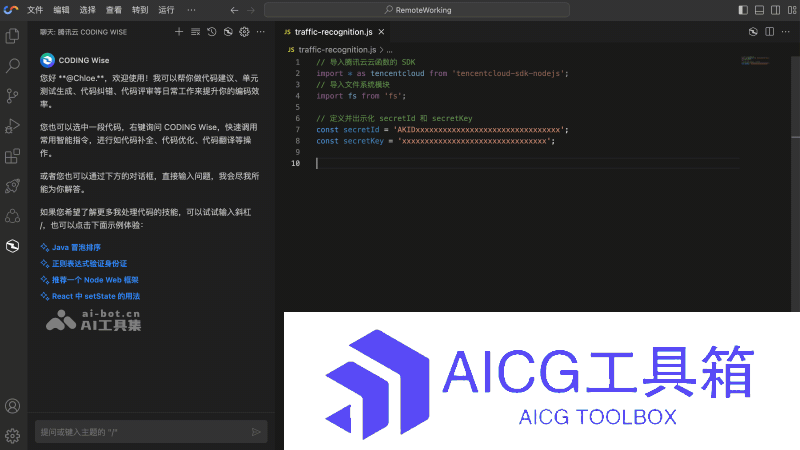This screenshot has width=800, height=450.
Task: Open the Search view in activity bar
Action: pyautogui.click(x=12, y=66)
